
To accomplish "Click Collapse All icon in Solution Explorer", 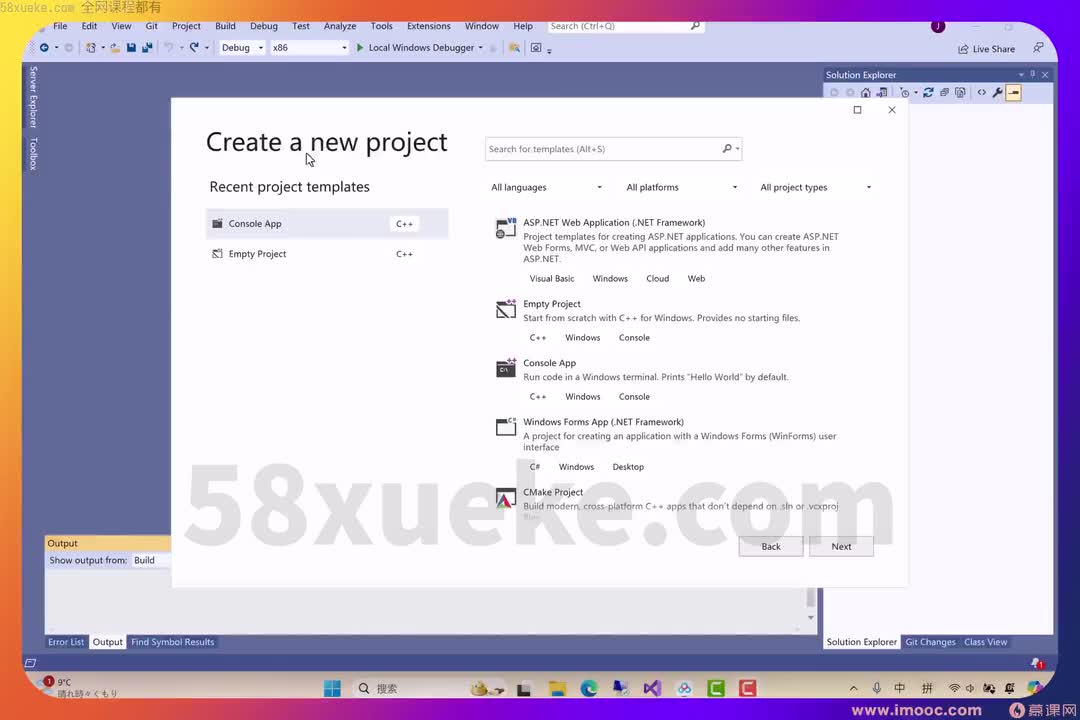I will 944,92.
